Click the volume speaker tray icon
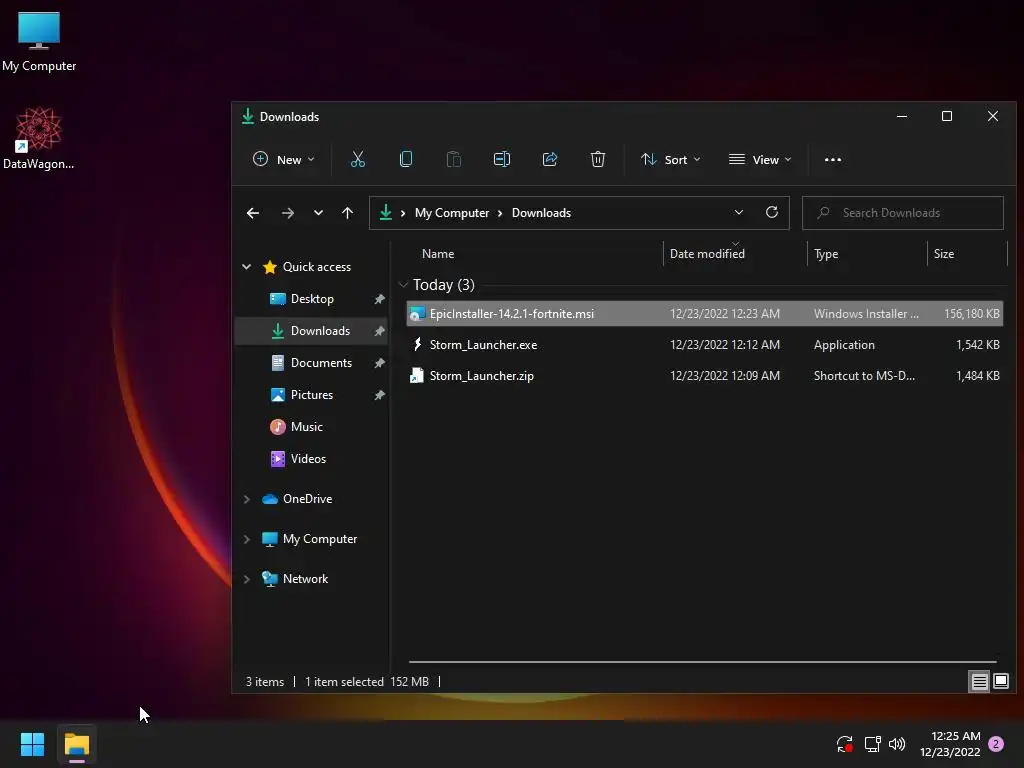1024x768 pixels. [897, 744]
